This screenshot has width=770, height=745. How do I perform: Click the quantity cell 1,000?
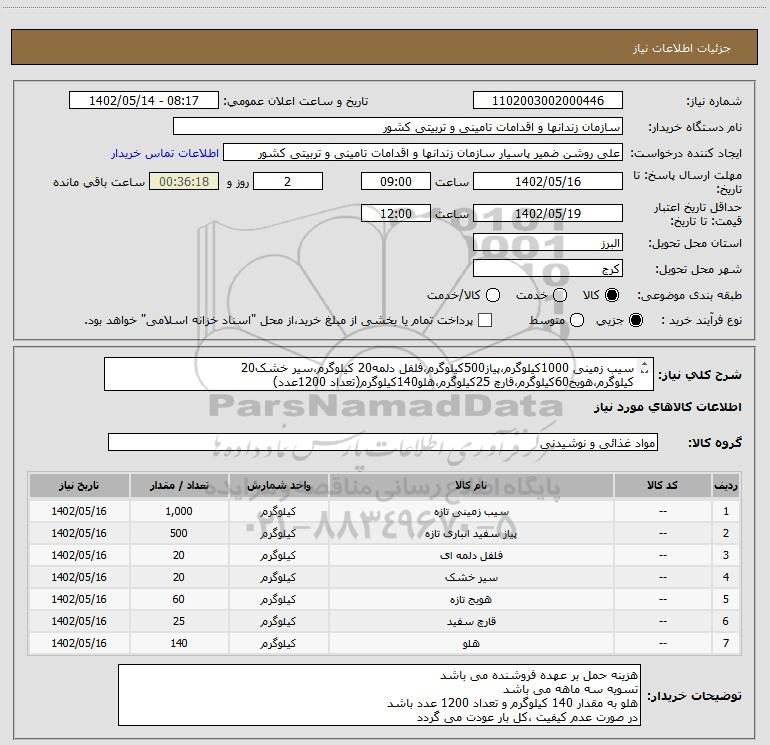point(179,511)
